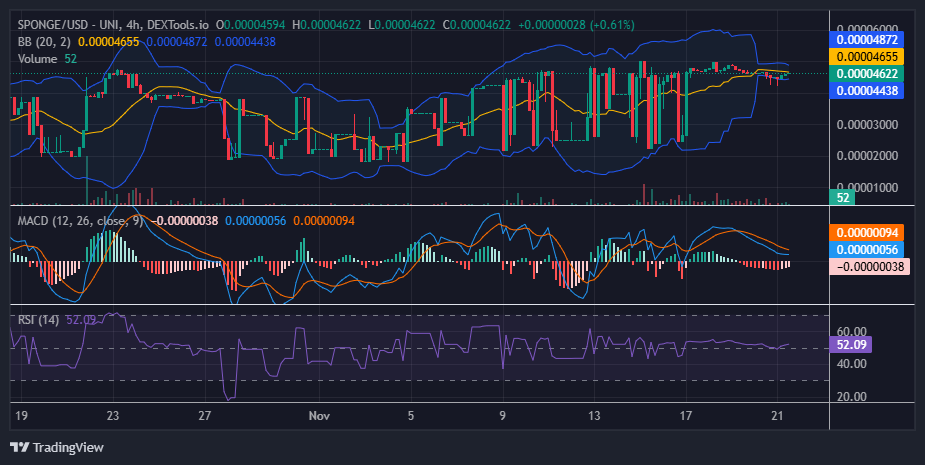
Task: Click the date 17 on time axis
Action: pos(685,415)
